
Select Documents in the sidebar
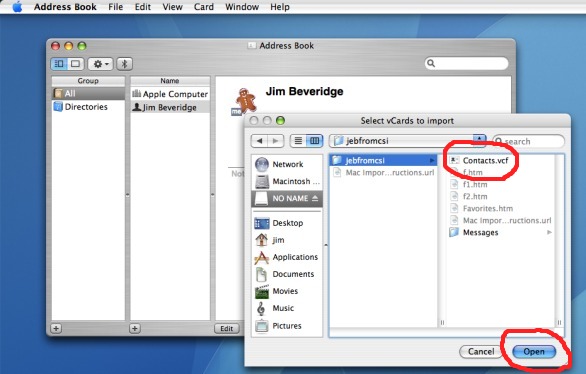(287, 274)
